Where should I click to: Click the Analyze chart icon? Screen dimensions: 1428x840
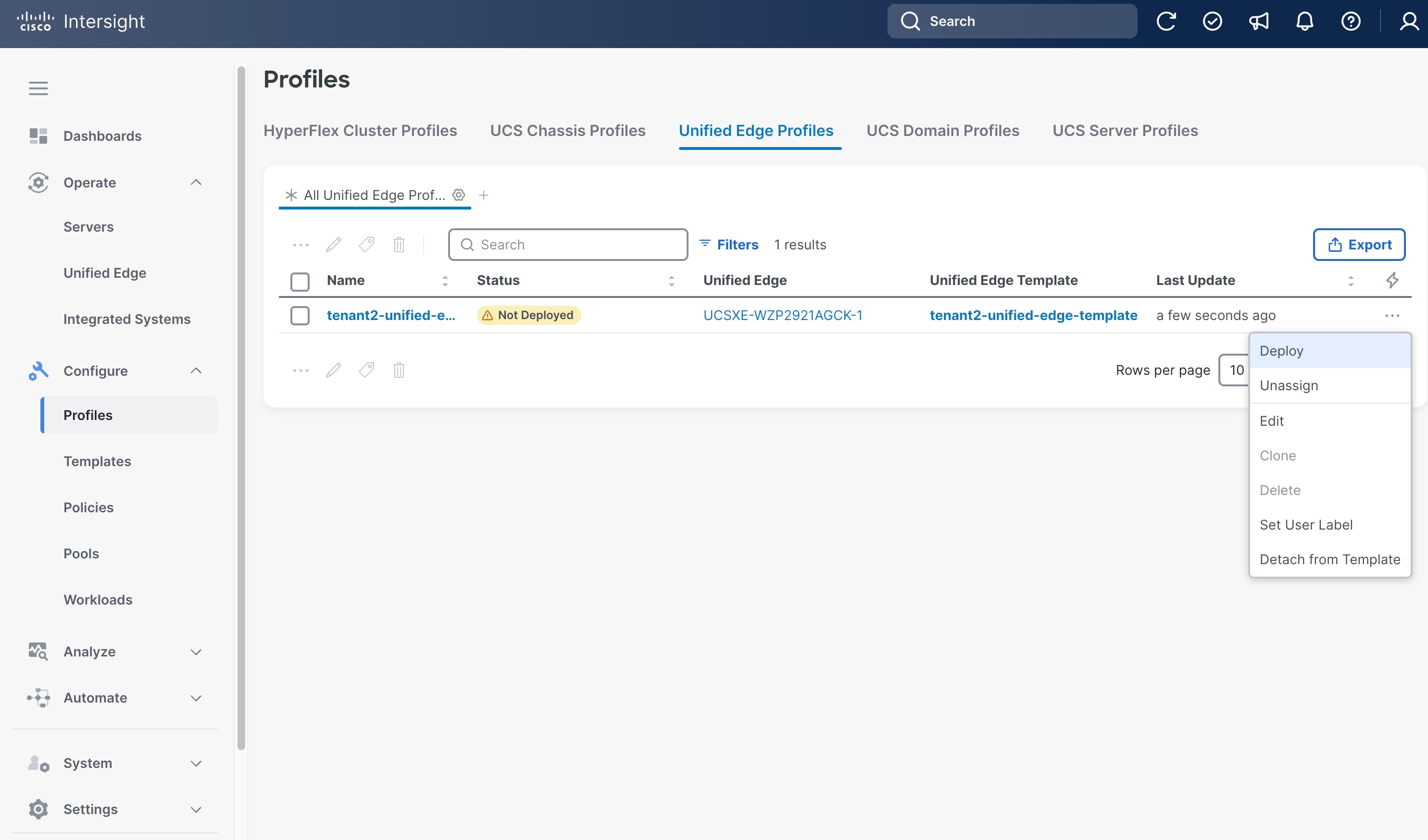coord(38,651)
